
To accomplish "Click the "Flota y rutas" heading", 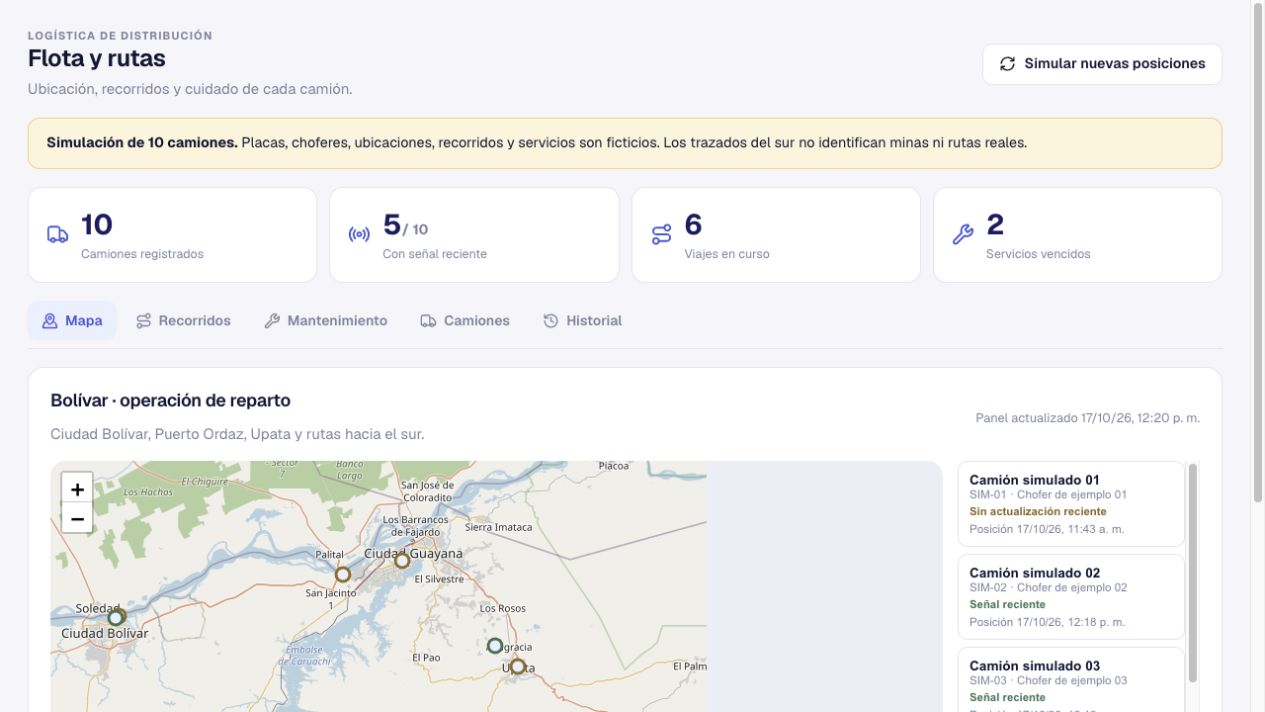I will click(x=97, y=59).
